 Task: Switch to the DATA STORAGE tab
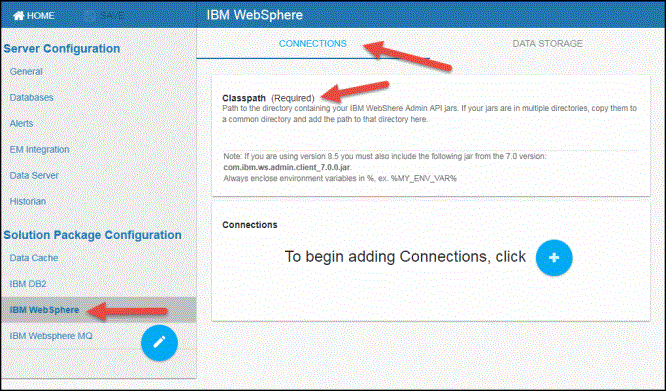coord(547,43)
